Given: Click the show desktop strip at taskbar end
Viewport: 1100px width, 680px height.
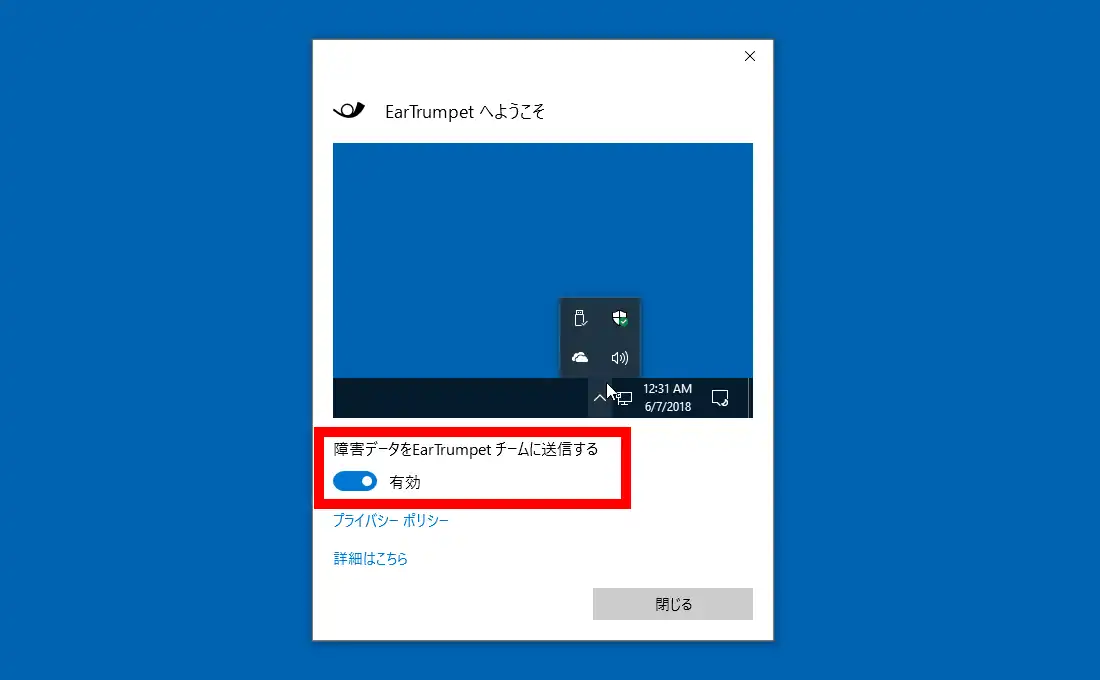Looking at the screenshot, I should 749,398.
